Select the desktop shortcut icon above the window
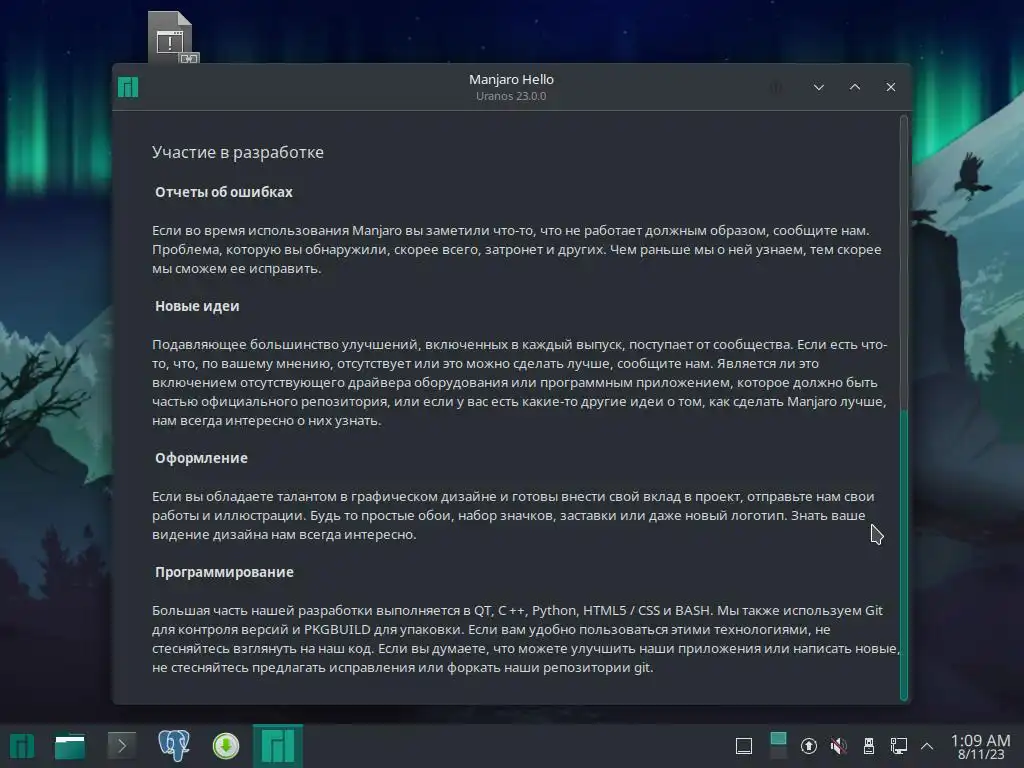 pyautogui.click(x=172, y=37)
